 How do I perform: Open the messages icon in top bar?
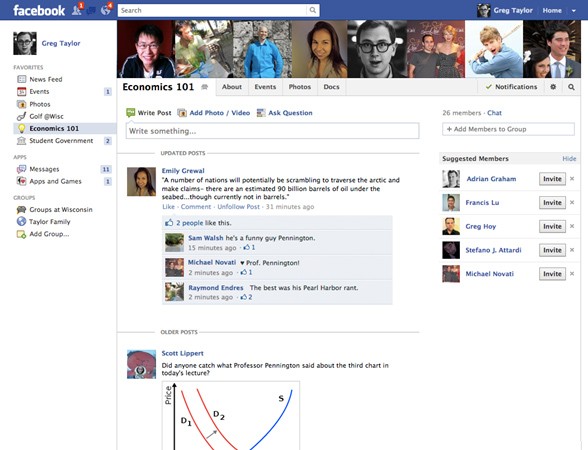point(91,10)
